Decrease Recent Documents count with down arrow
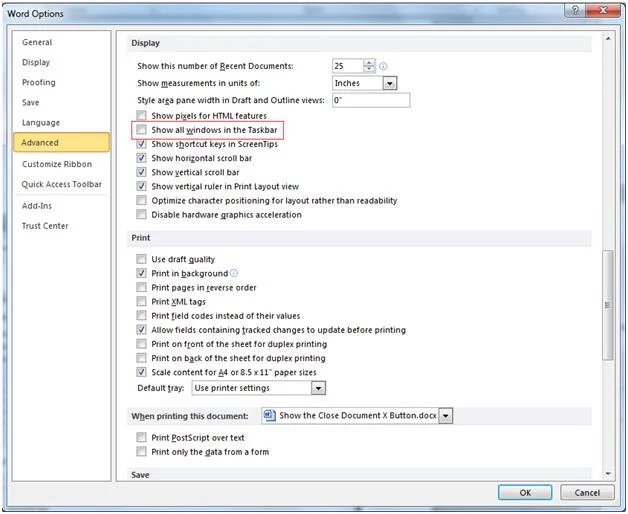Image resolution: width=628 pixels, height=514 pixels. coord(369,69)
